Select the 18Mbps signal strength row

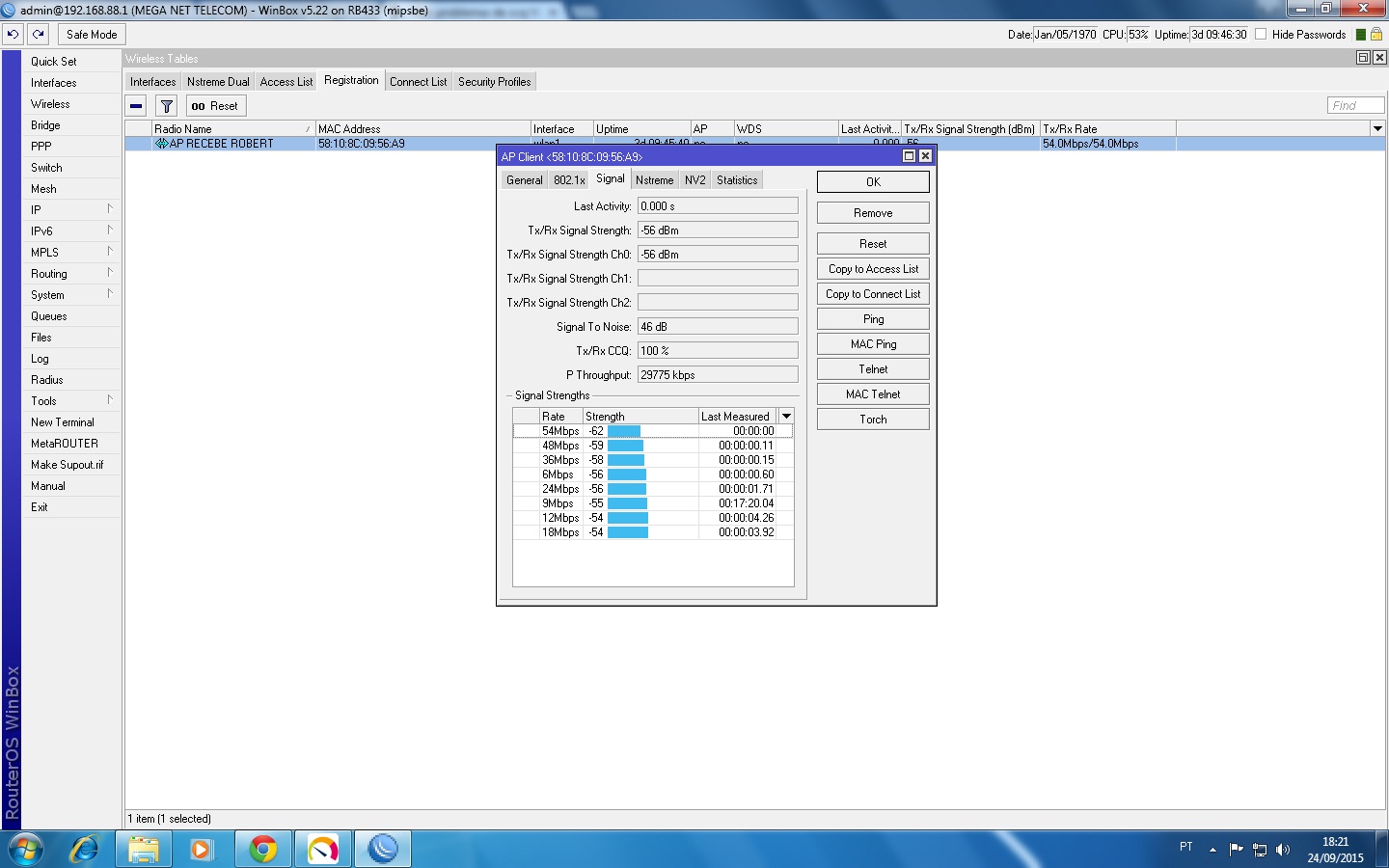653,532
